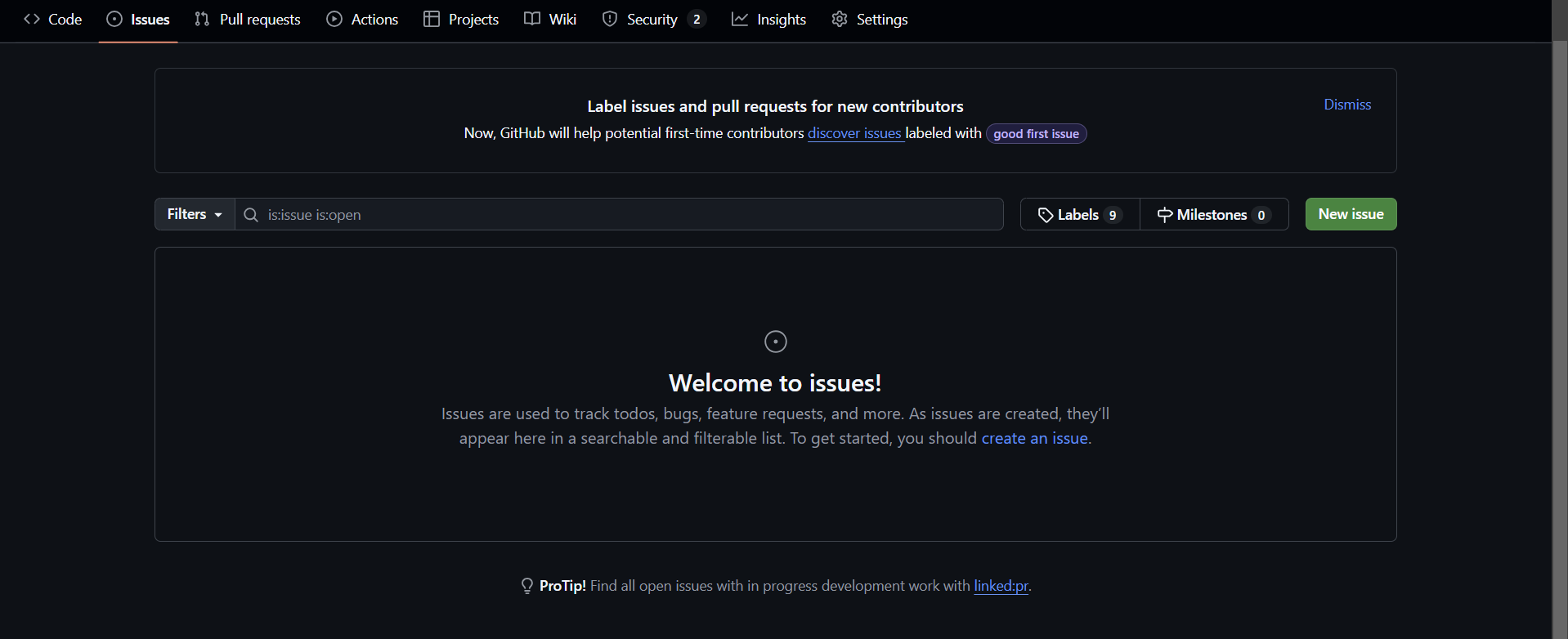Focus the issue search input field
This screenshot has width=1568, height=639.
click(x=619, y=214)
